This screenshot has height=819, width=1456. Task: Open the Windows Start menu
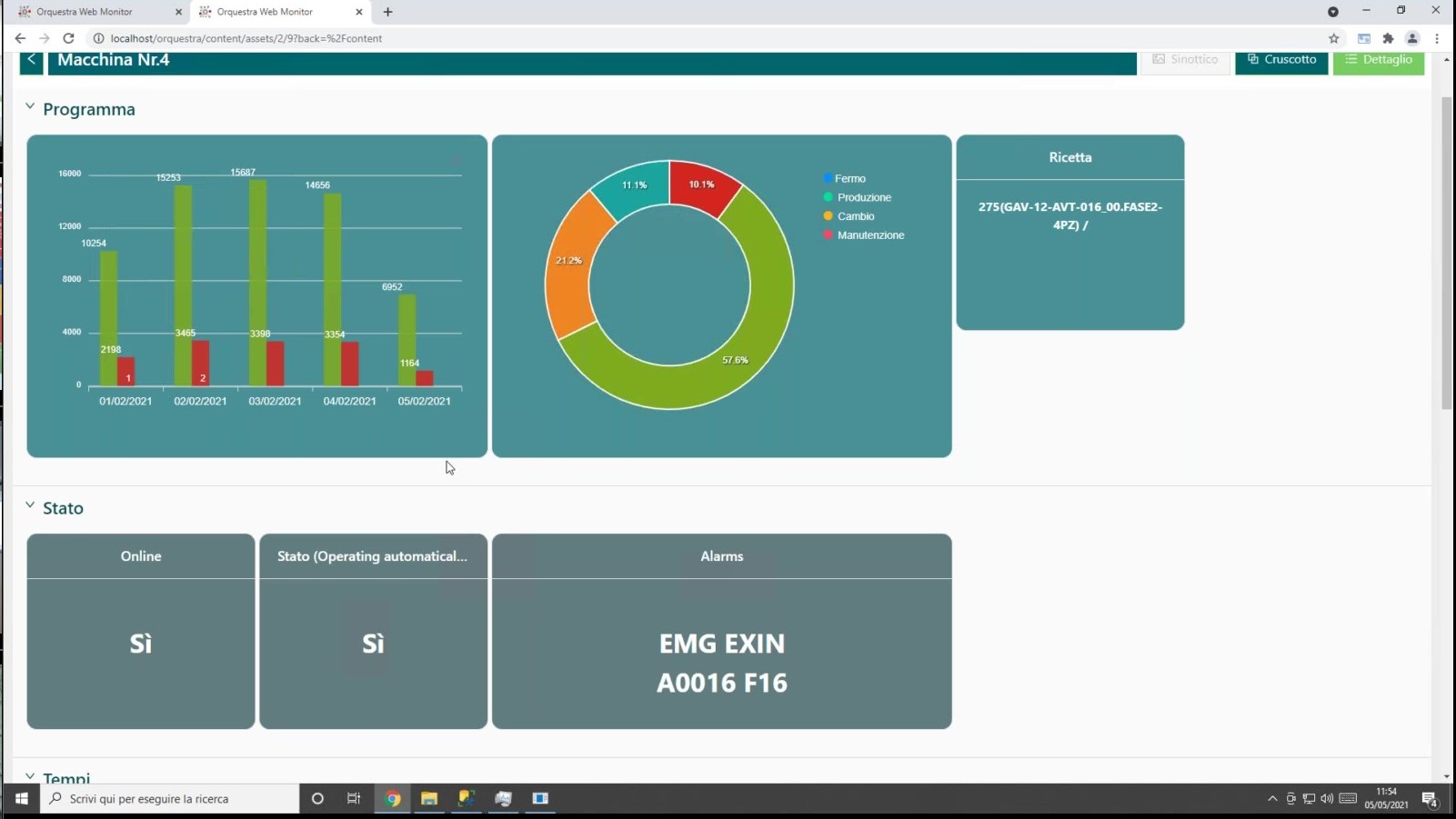[21, 798]
